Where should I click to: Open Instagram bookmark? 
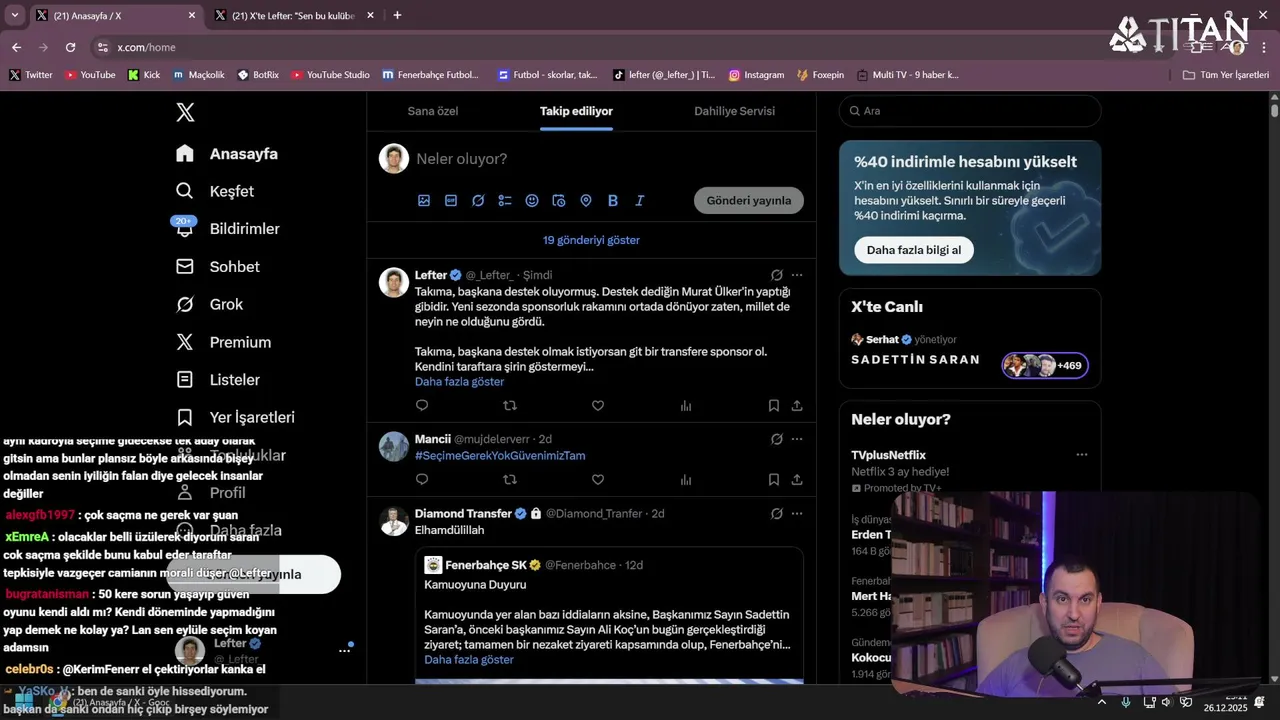[756, 75]
